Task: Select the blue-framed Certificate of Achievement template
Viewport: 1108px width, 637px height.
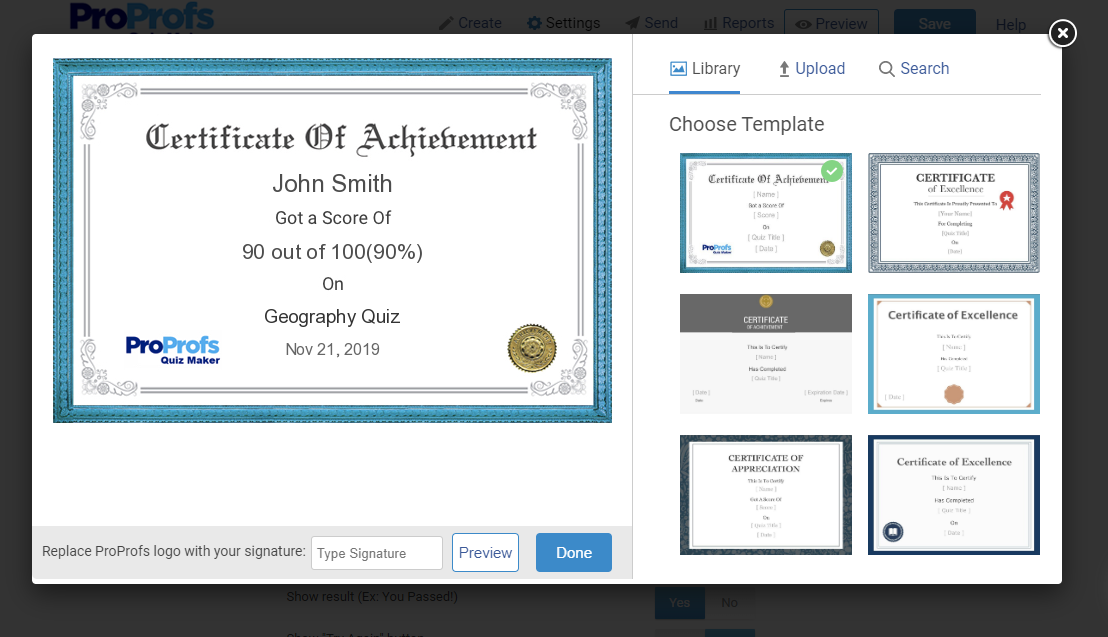Action: (765, 213)
